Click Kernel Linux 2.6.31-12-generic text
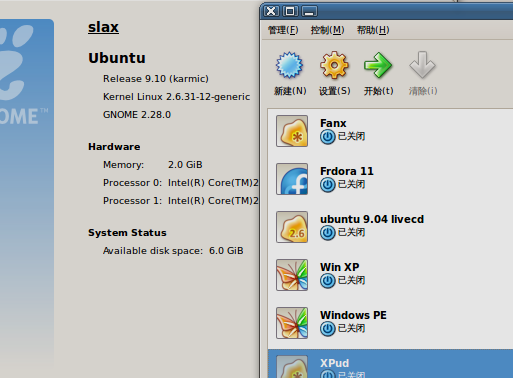 (x=176, y=97)
